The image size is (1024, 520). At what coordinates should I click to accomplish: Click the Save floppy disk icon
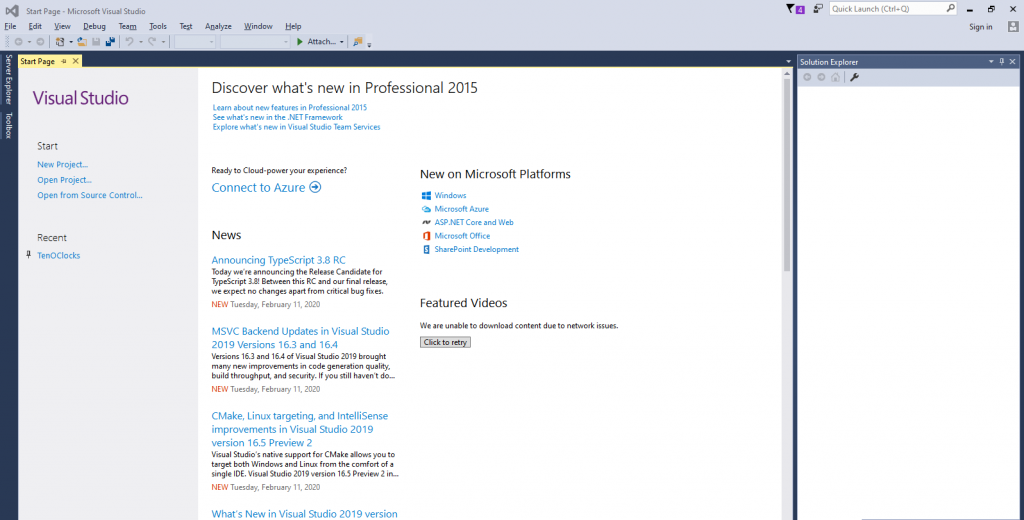[x=96, y=42]
